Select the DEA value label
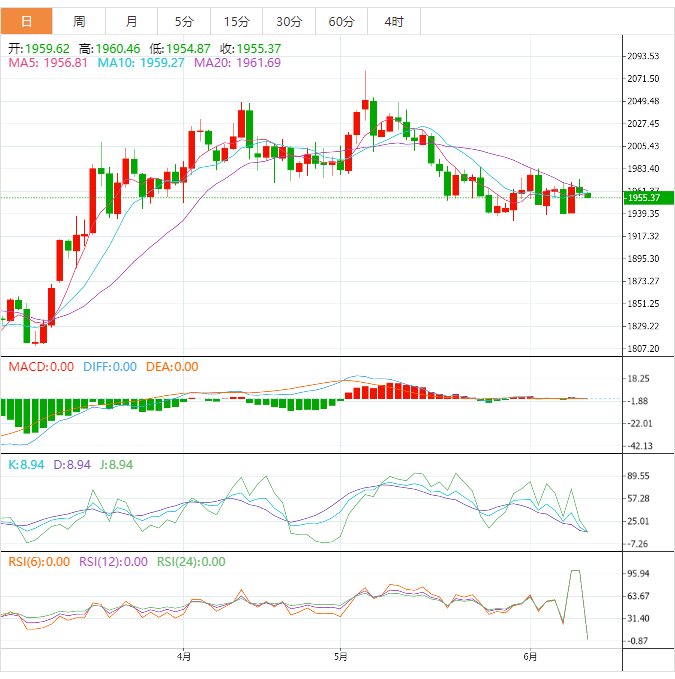Screen dimensions: 675x679 172,367
